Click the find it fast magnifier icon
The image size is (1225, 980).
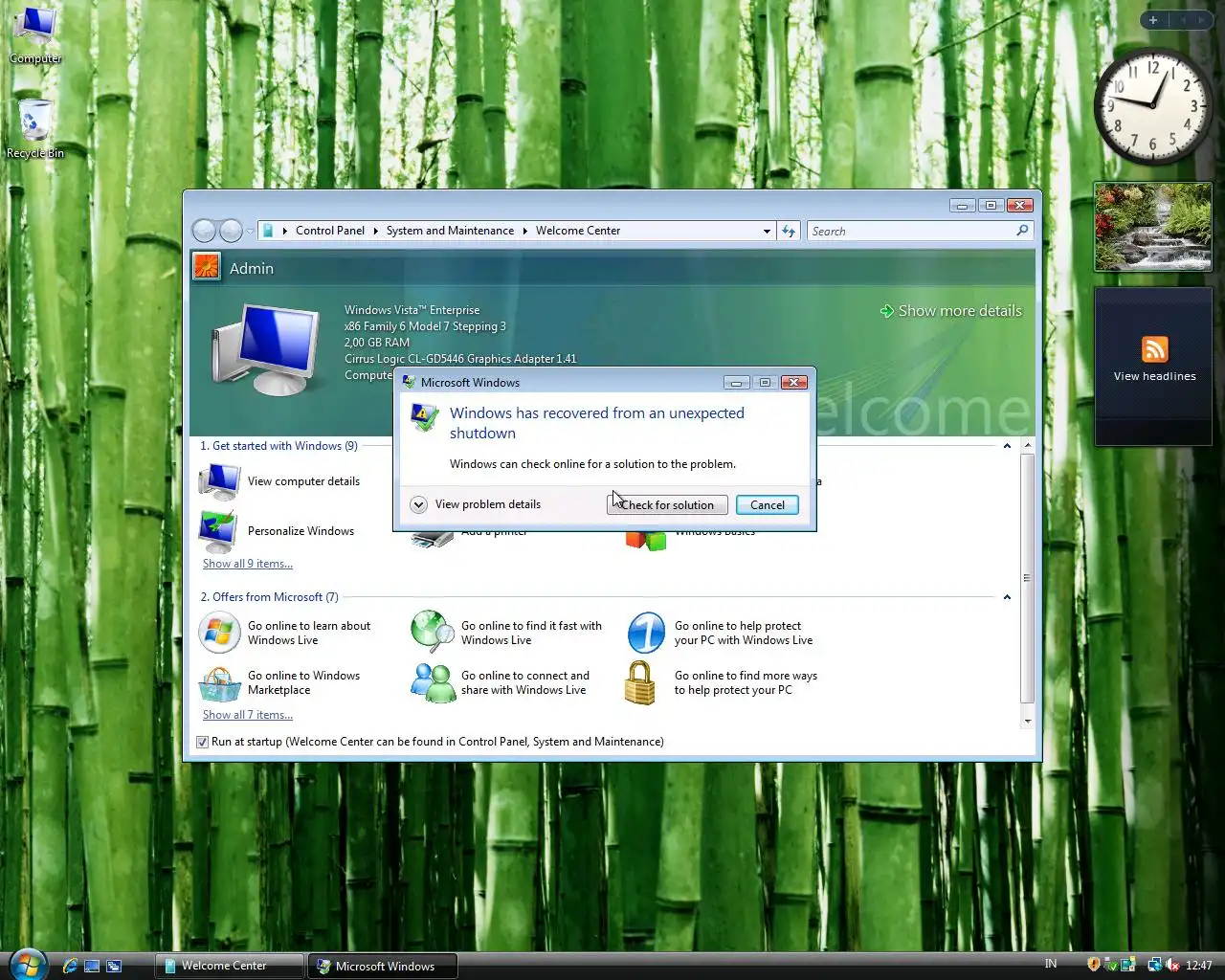433,633
